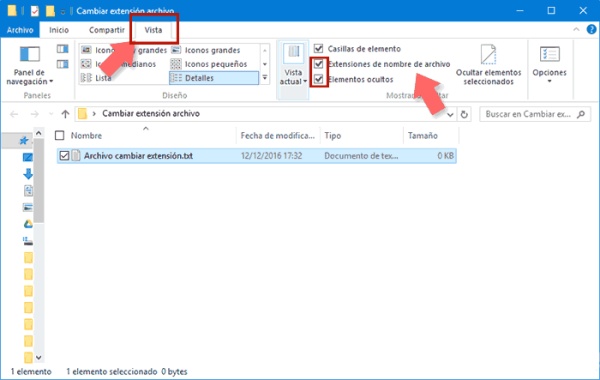This screenshot has width=600, height=380.
Task: Open the Opciones button
Action: [x=549, y=65]
